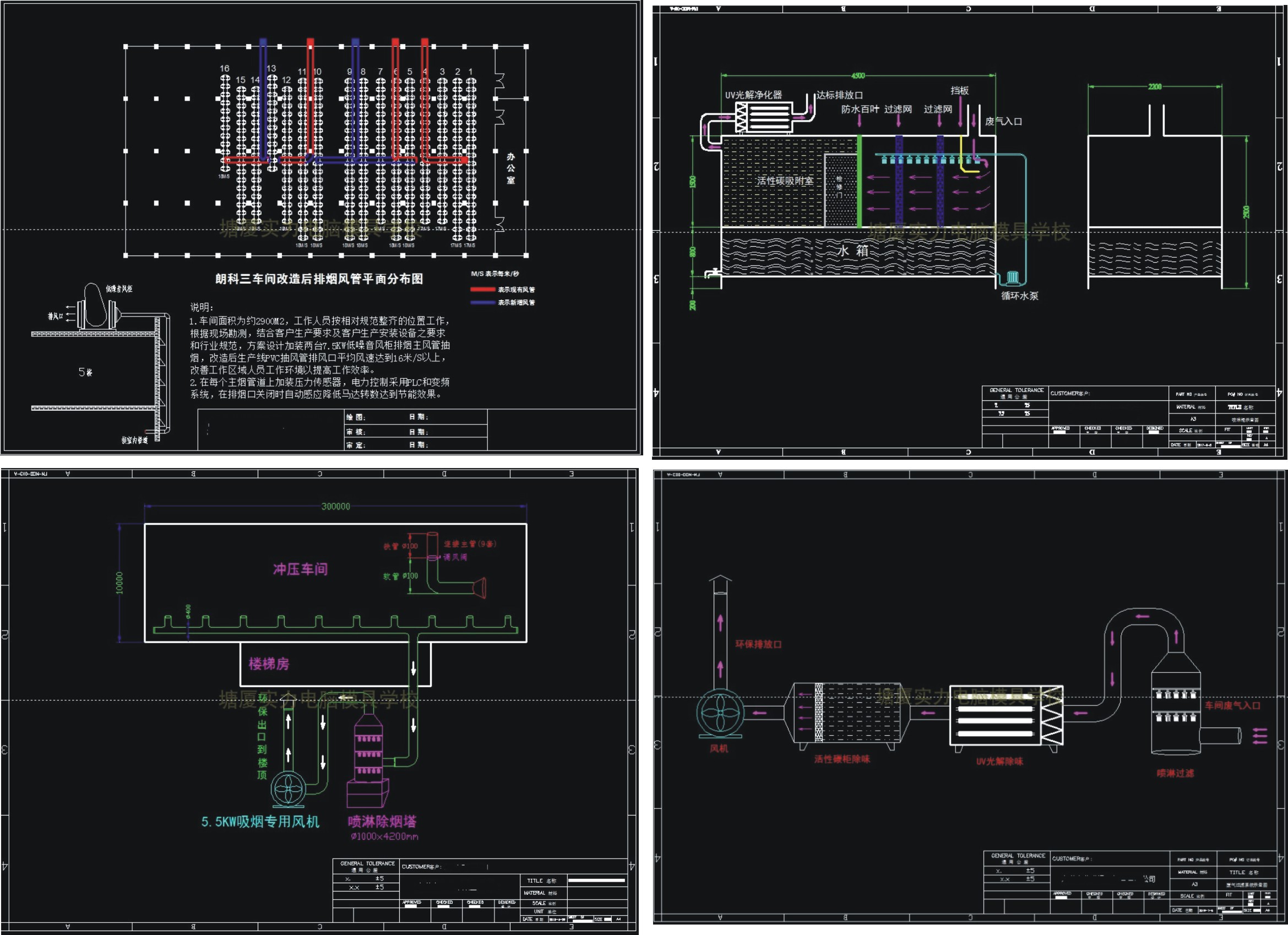Click the 办公室 office room label
Viewport: 1288px width, 935px height.
(x=510, y=168)
